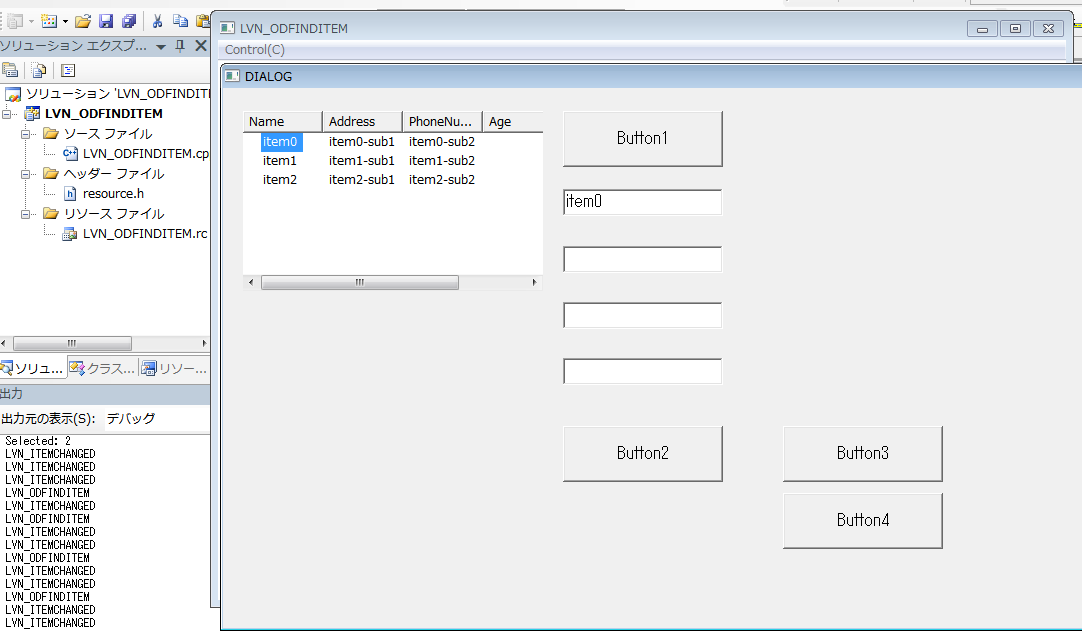Click View Code icon in Solution Explorer
The height and width of the screenshot is (641, 1082).
pyautogui.click(x=68, y=70)
